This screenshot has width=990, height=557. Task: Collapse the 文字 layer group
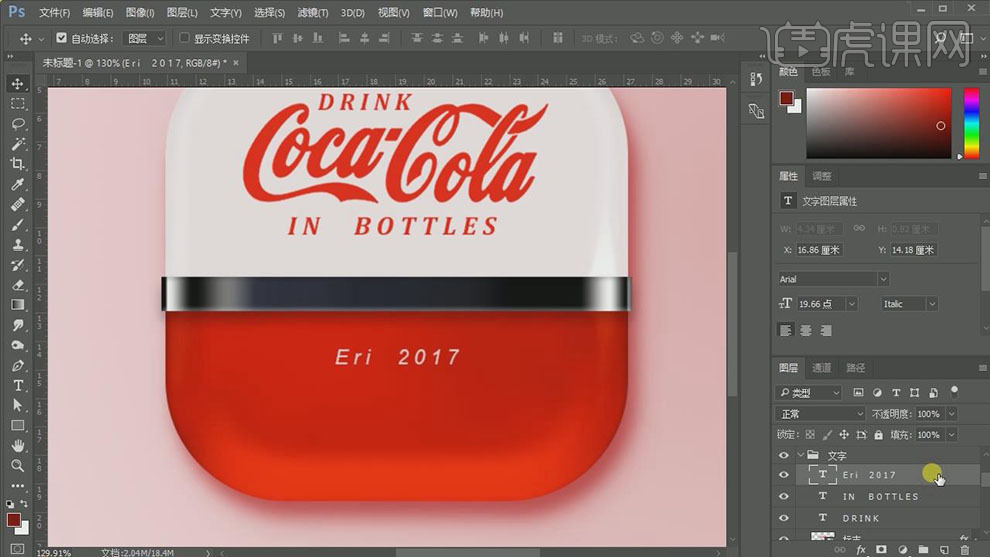800,456
